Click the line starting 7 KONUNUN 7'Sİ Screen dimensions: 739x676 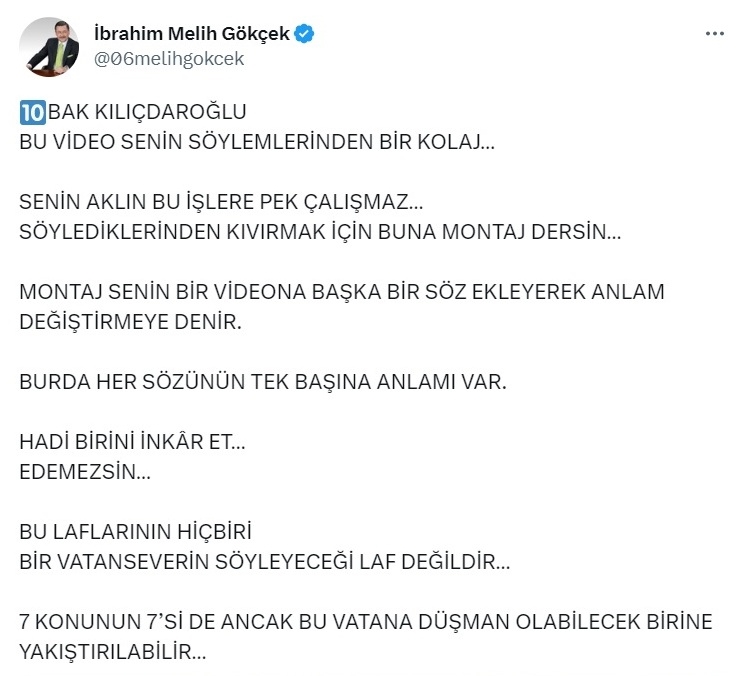pos(366,622)
